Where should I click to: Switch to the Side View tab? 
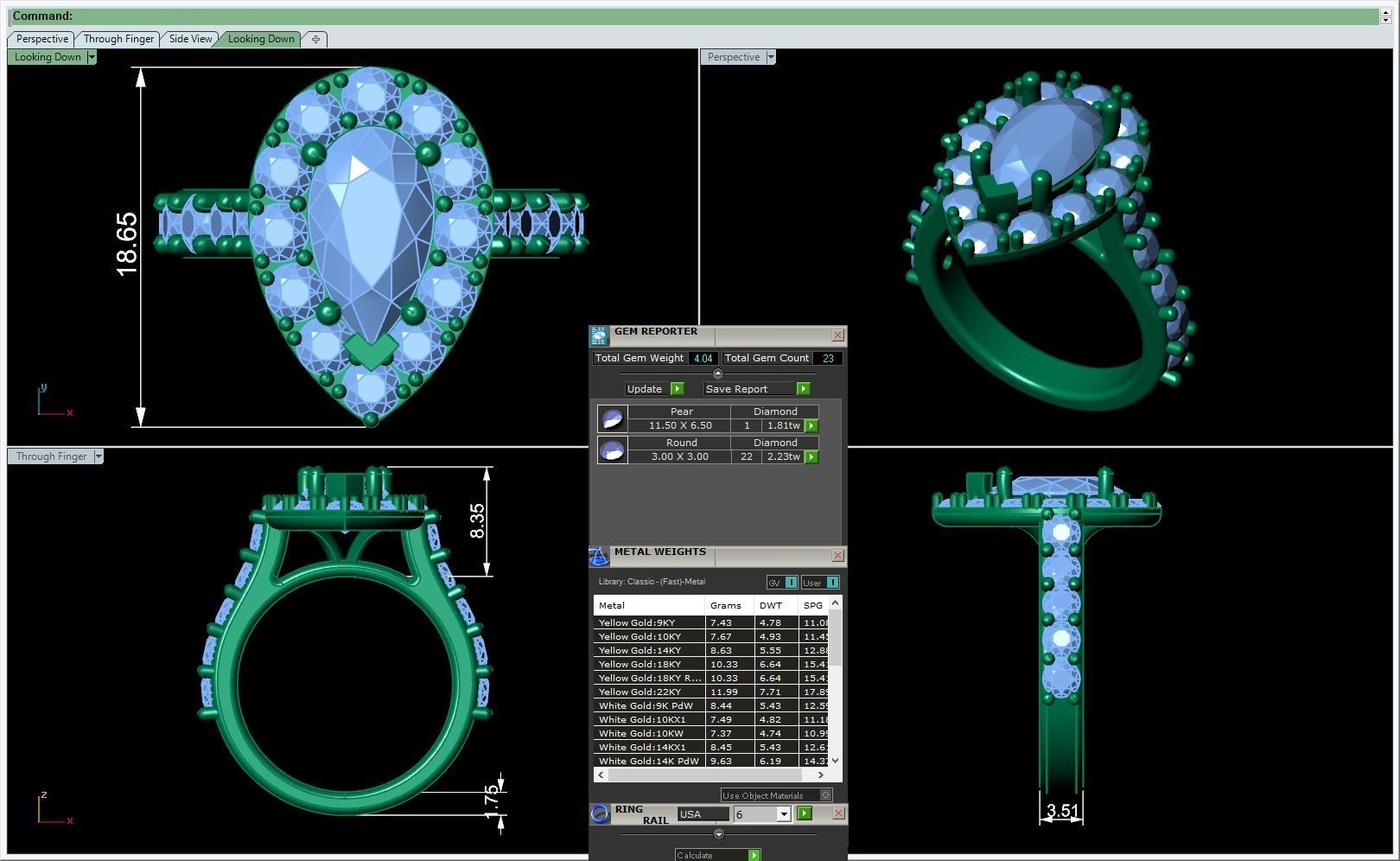click(190, 39)
